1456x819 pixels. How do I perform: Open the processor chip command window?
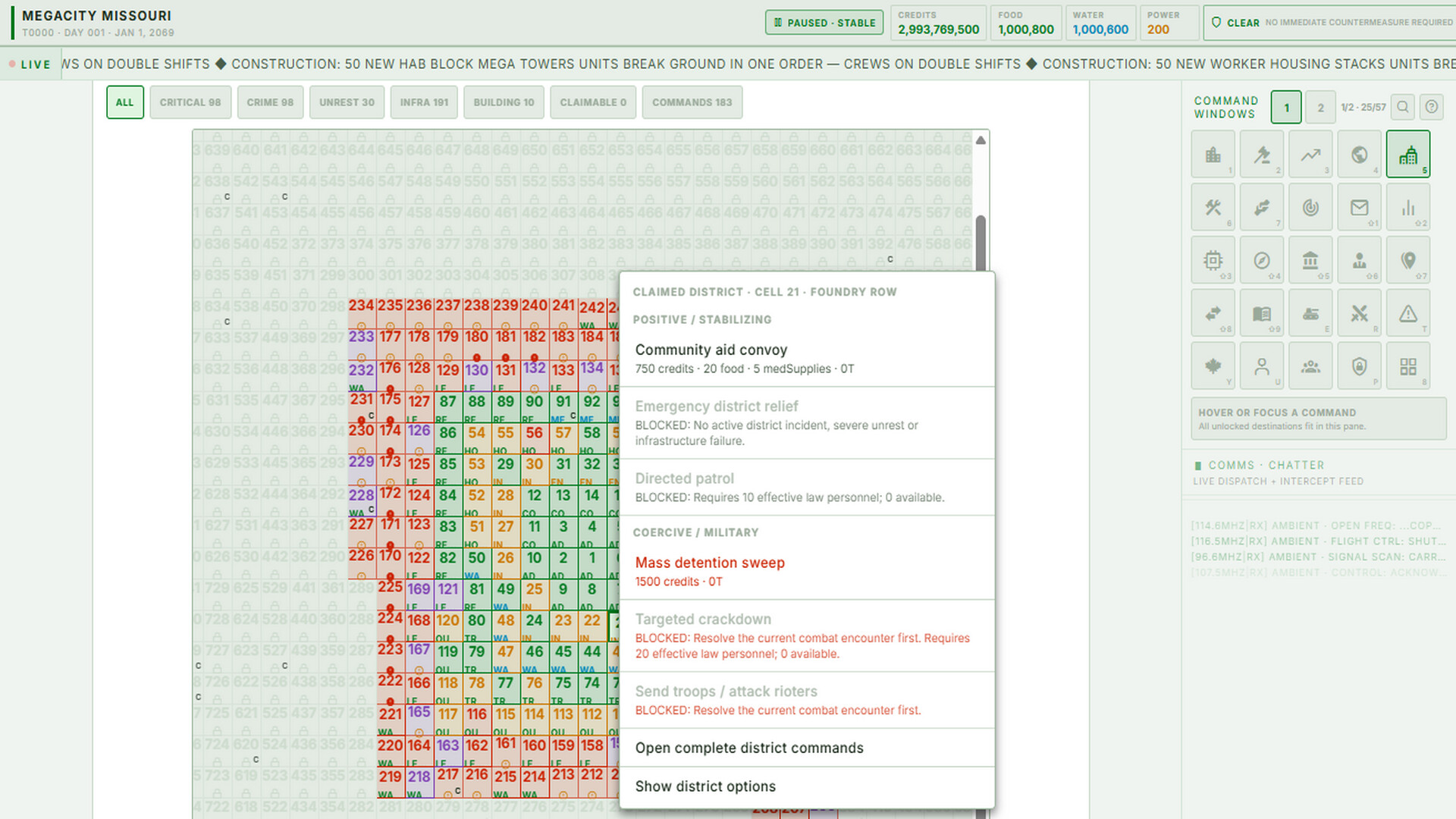1213,260
